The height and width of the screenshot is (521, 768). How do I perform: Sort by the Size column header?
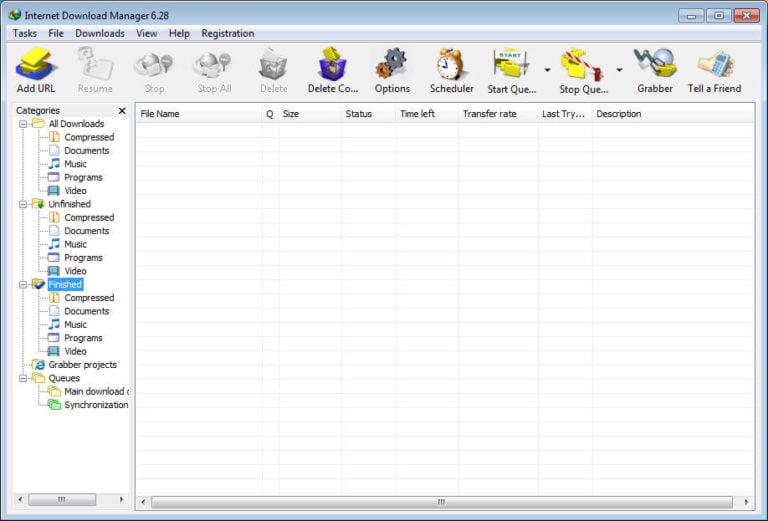310,114
